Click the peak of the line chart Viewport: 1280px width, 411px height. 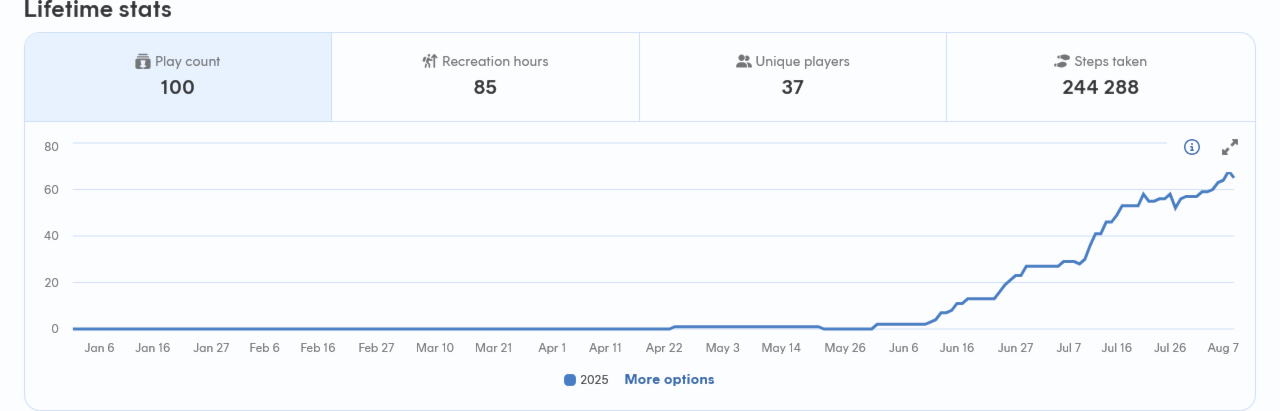tap(1228, 173)
